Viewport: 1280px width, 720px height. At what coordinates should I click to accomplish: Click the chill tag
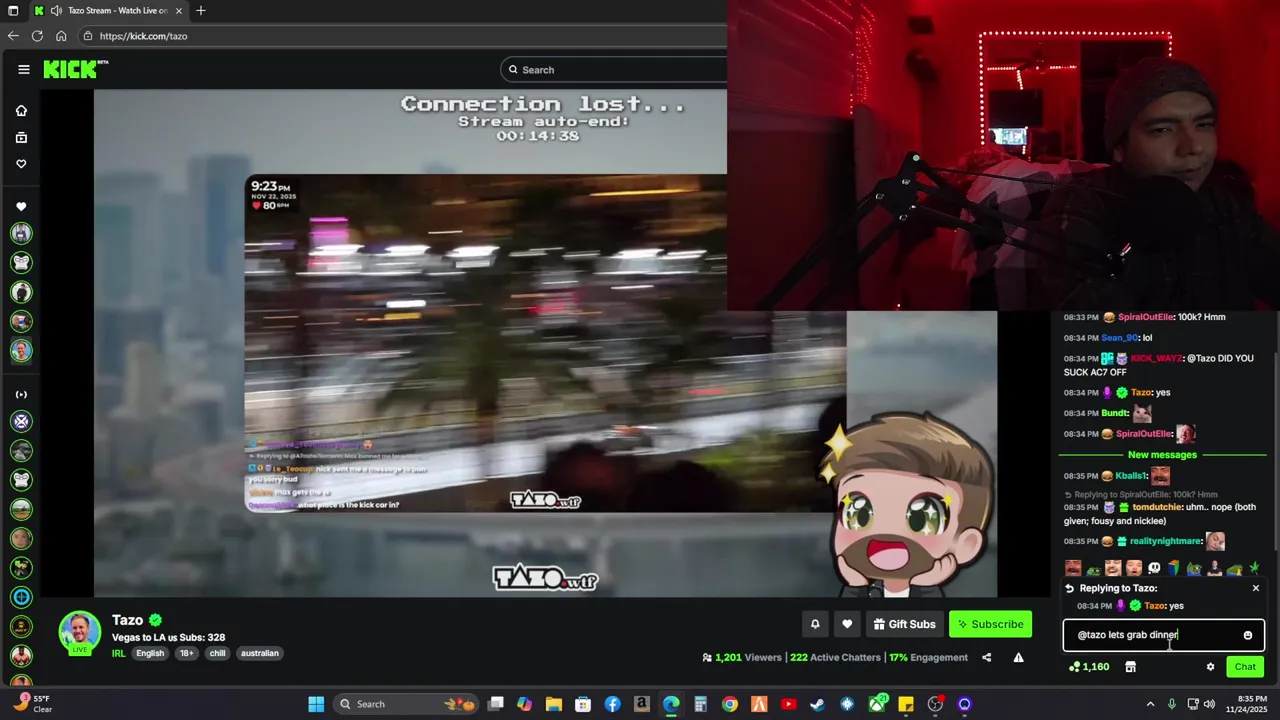coord(217,653)
